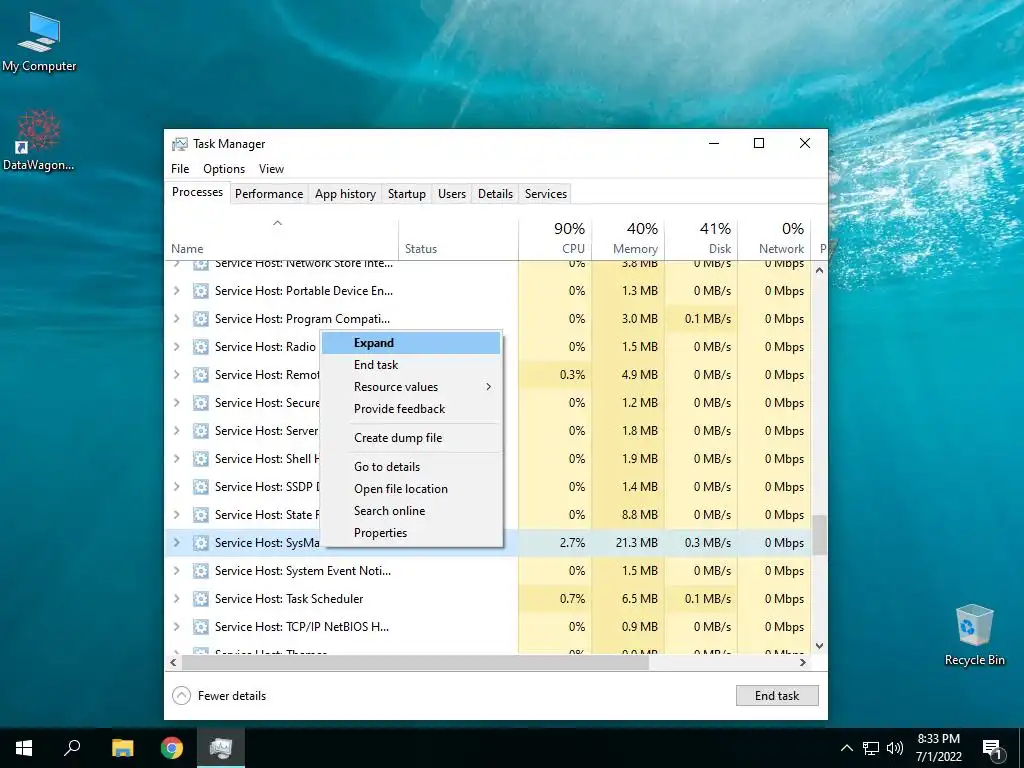Switch to the App history tab
The width and height of the screenshot is (1024, 768).
click(x=345, y=194)
